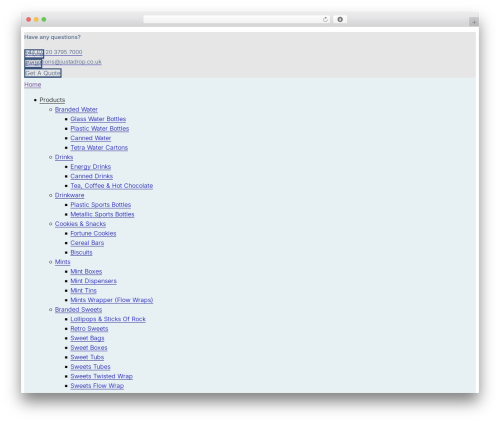Go to Sweet Boxes
Screen dimensions: 500x423
(x=89, y=348)
